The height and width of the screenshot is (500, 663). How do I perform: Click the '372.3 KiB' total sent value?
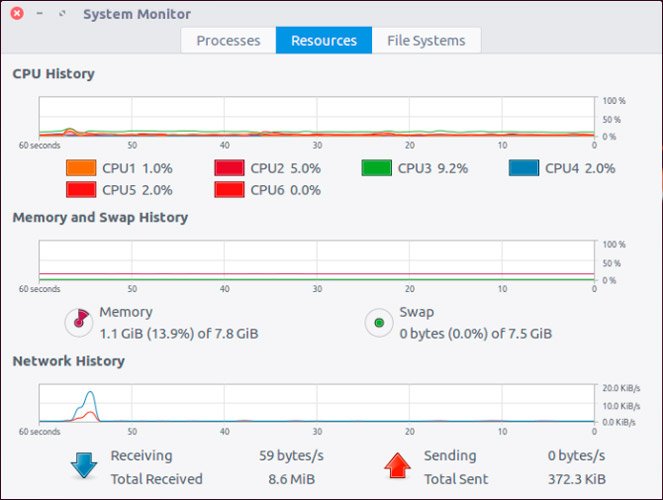(577, 479)
